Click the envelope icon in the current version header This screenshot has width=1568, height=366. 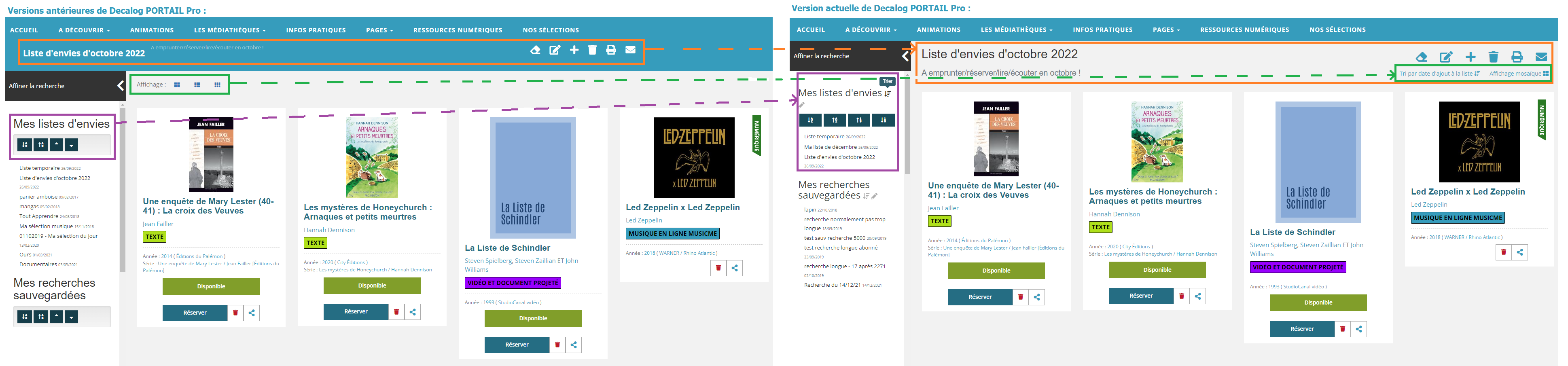1540,57
